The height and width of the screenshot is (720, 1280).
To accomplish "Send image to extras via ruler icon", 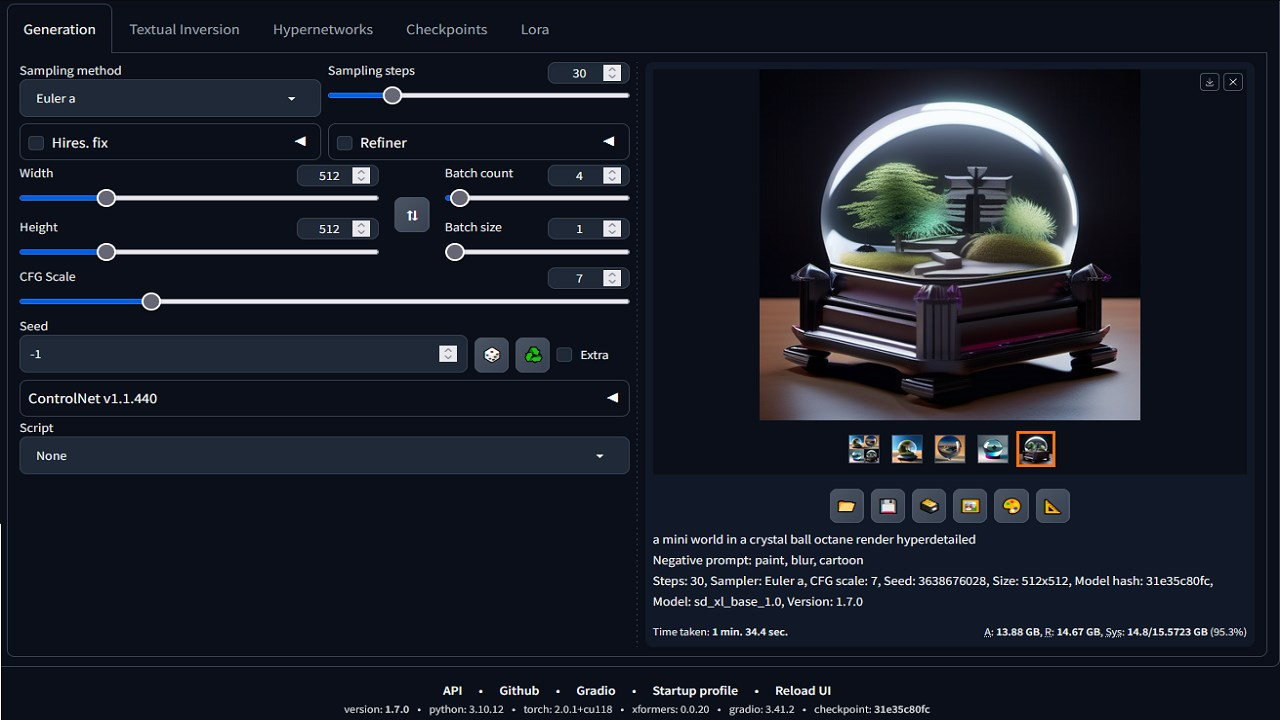I will (1051, 505).
